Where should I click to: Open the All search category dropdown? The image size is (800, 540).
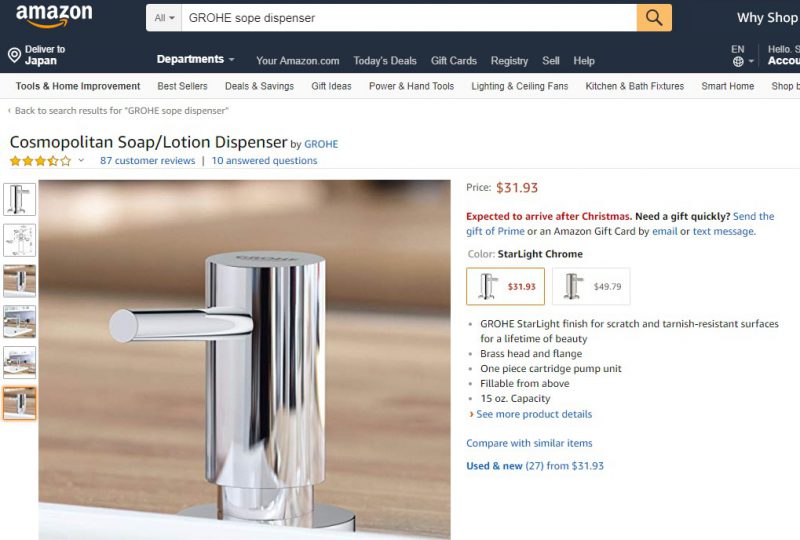164,18
